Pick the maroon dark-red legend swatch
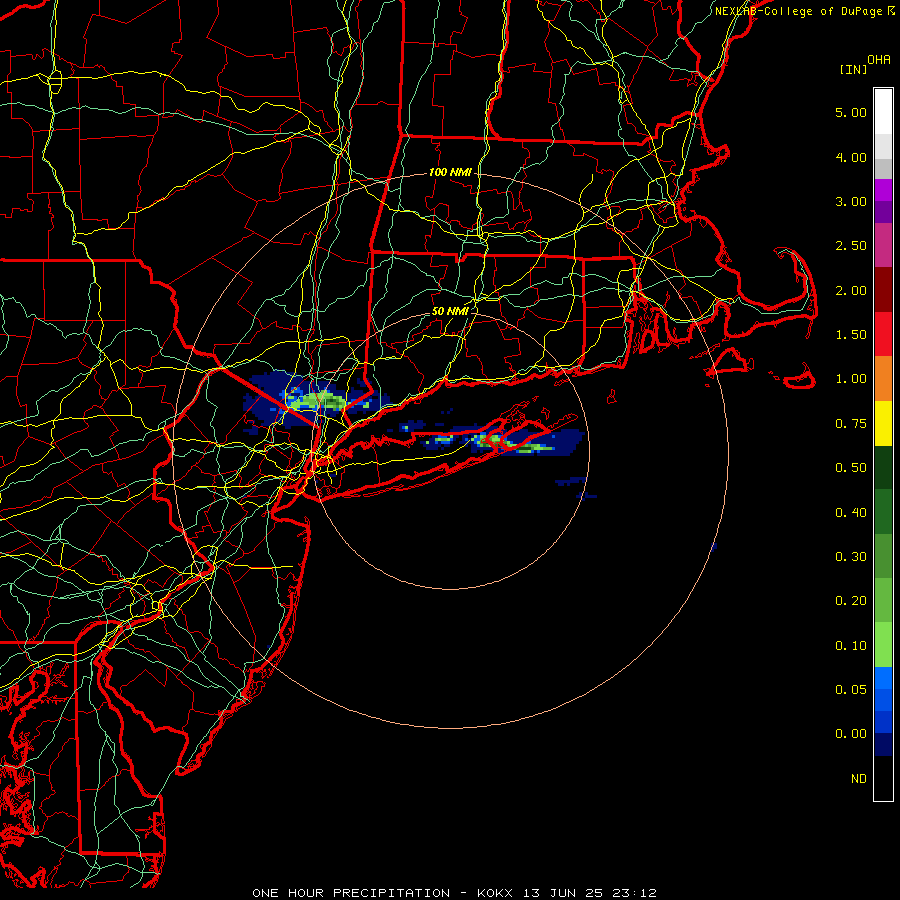 pyautogui.click(x=883, y=290)
